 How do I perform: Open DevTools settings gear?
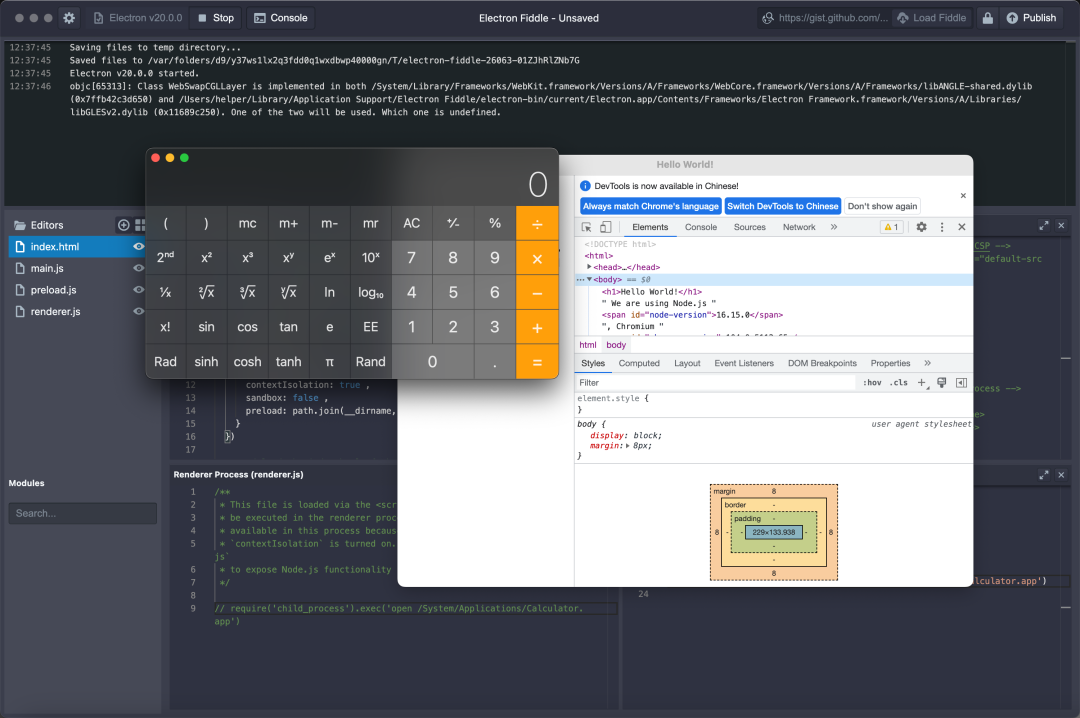[x=922, y=228]
